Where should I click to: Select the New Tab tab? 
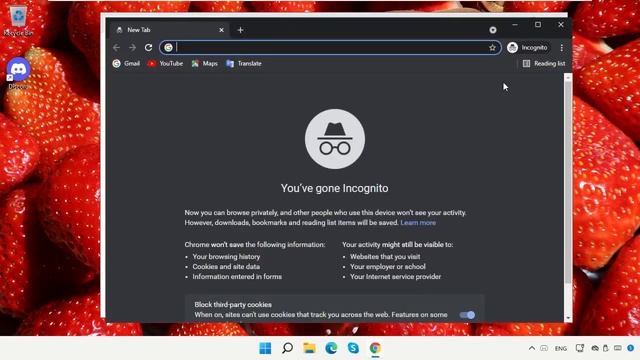tap(169, 30)
